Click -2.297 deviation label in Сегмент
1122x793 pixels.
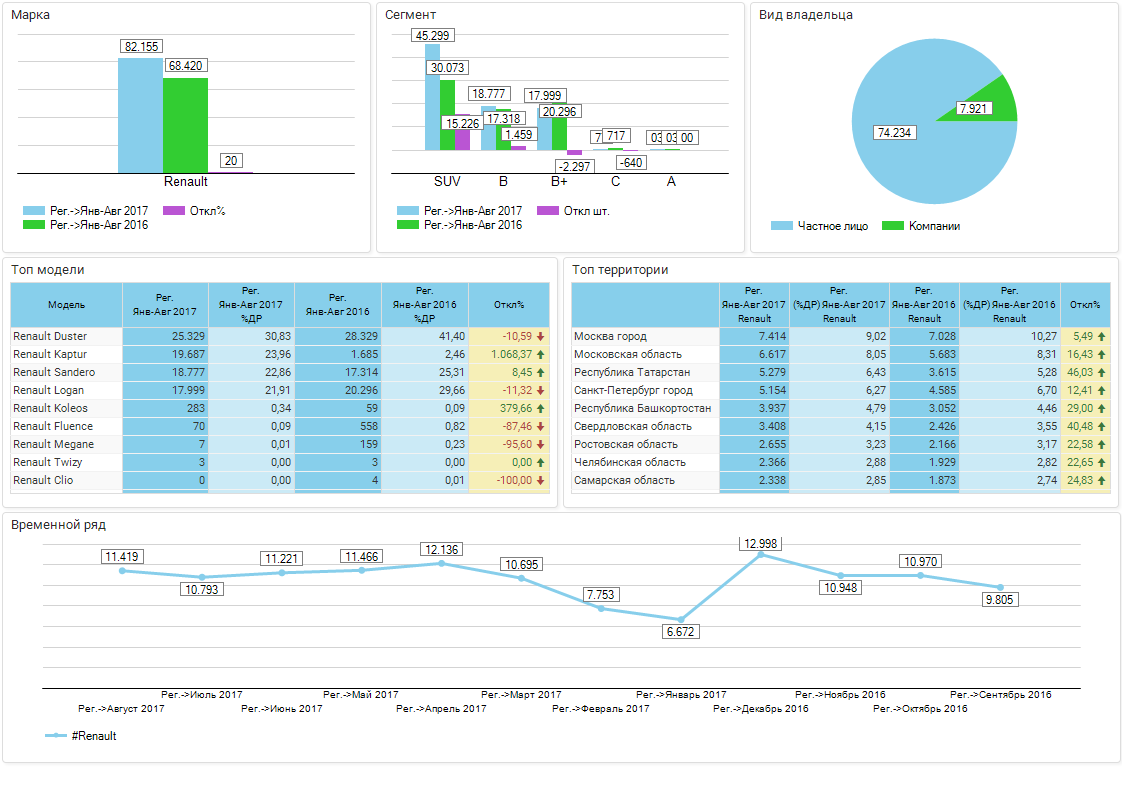575,167
